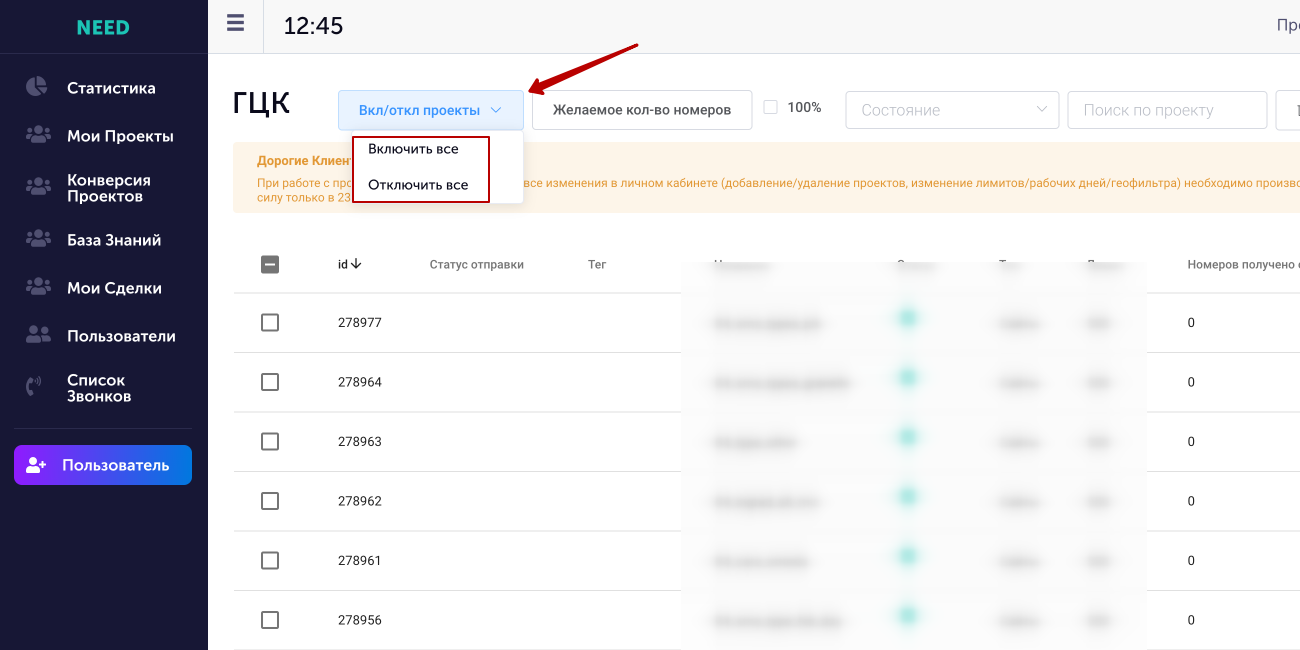1300x650 pixels.
Task: Click the add-user icon in Пользователь button
Action: click(x=37, y=465)
